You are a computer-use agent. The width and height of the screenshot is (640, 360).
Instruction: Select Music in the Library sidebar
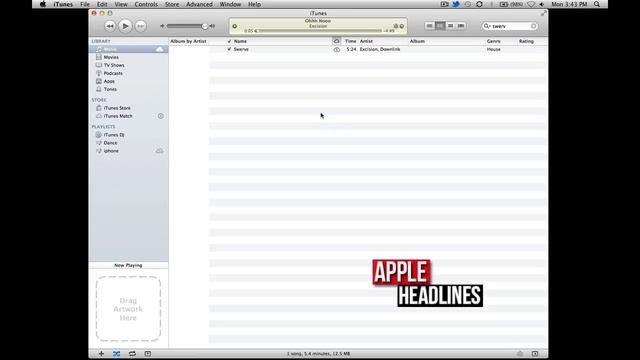click(128, 49)
